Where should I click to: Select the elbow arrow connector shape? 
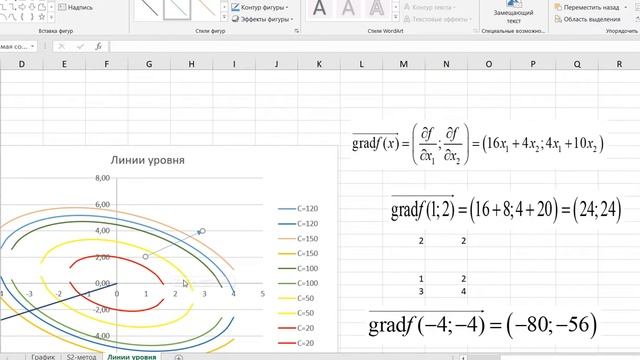(13, 7)
